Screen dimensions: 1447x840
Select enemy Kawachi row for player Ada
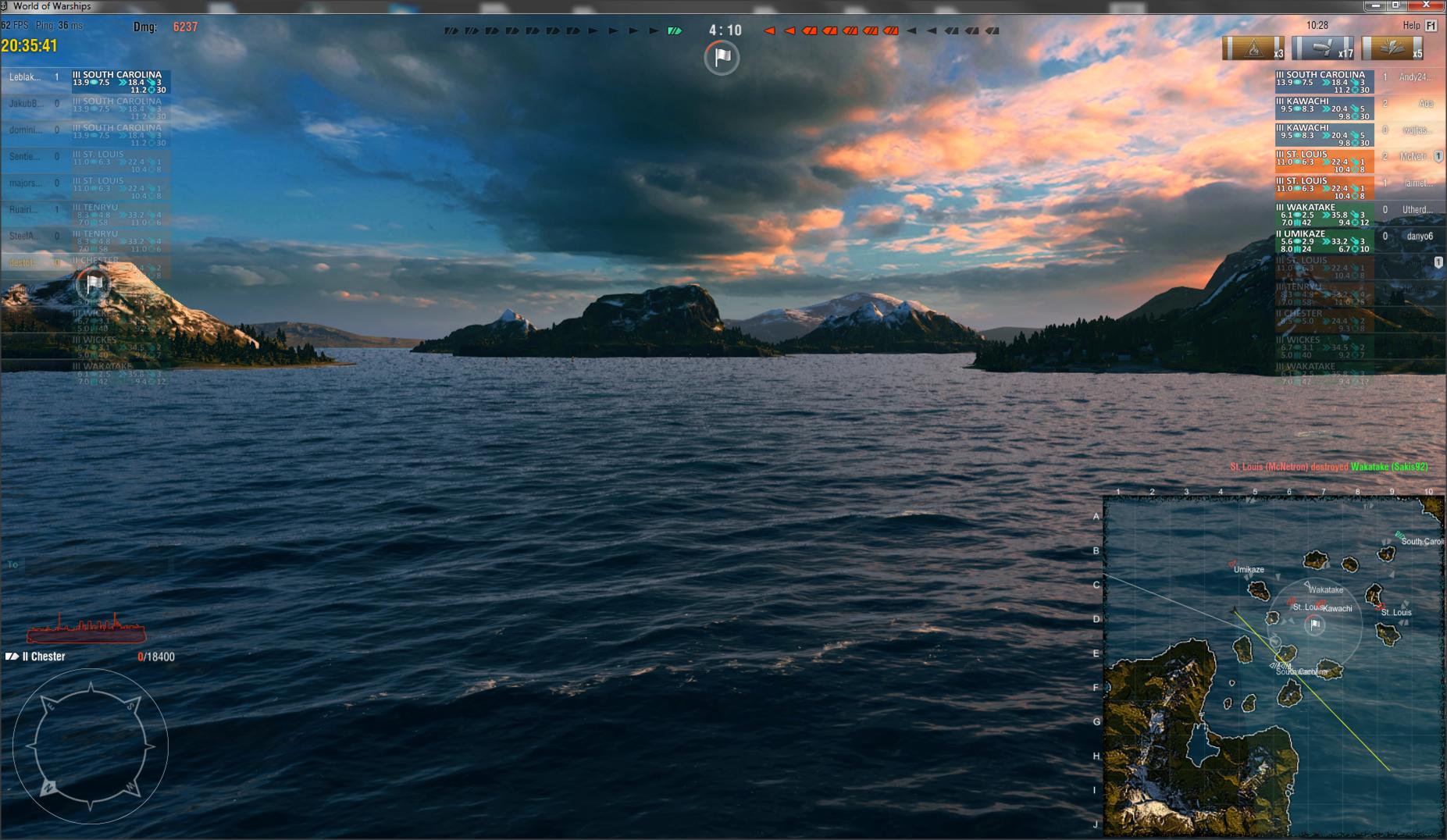click(1359, 108)
